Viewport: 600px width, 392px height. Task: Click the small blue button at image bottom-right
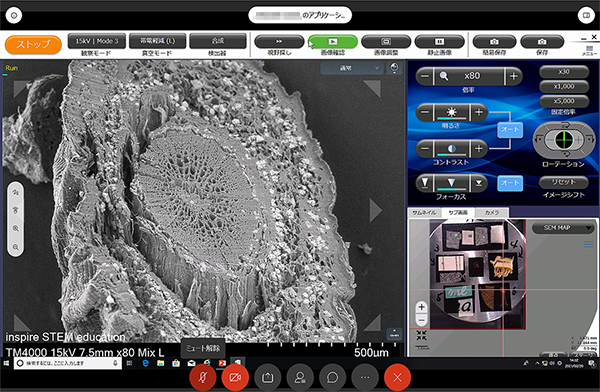coord(394,334)
